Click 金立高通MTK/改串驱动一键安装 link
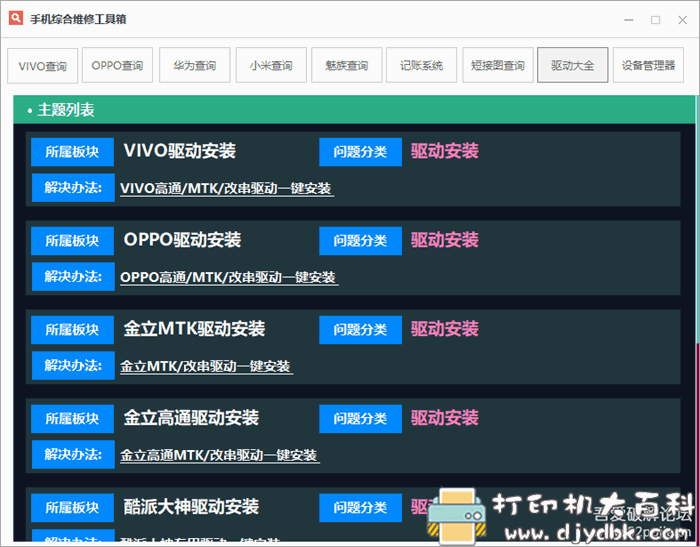700x547 pixels. click(x=219, y=455)
